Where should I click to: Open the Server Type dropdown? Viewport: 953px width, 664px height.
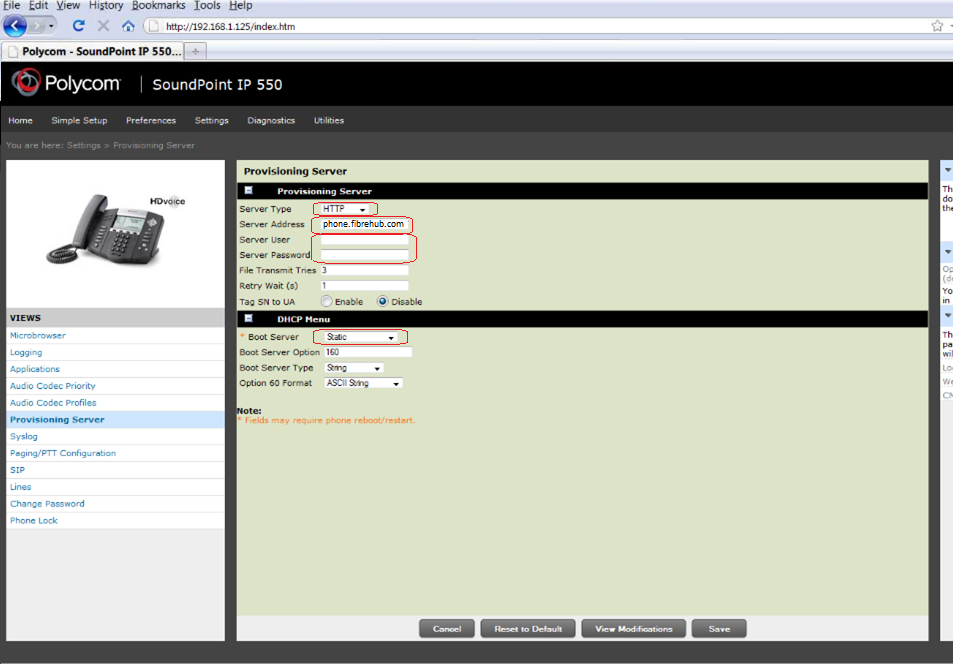(345, 209)
